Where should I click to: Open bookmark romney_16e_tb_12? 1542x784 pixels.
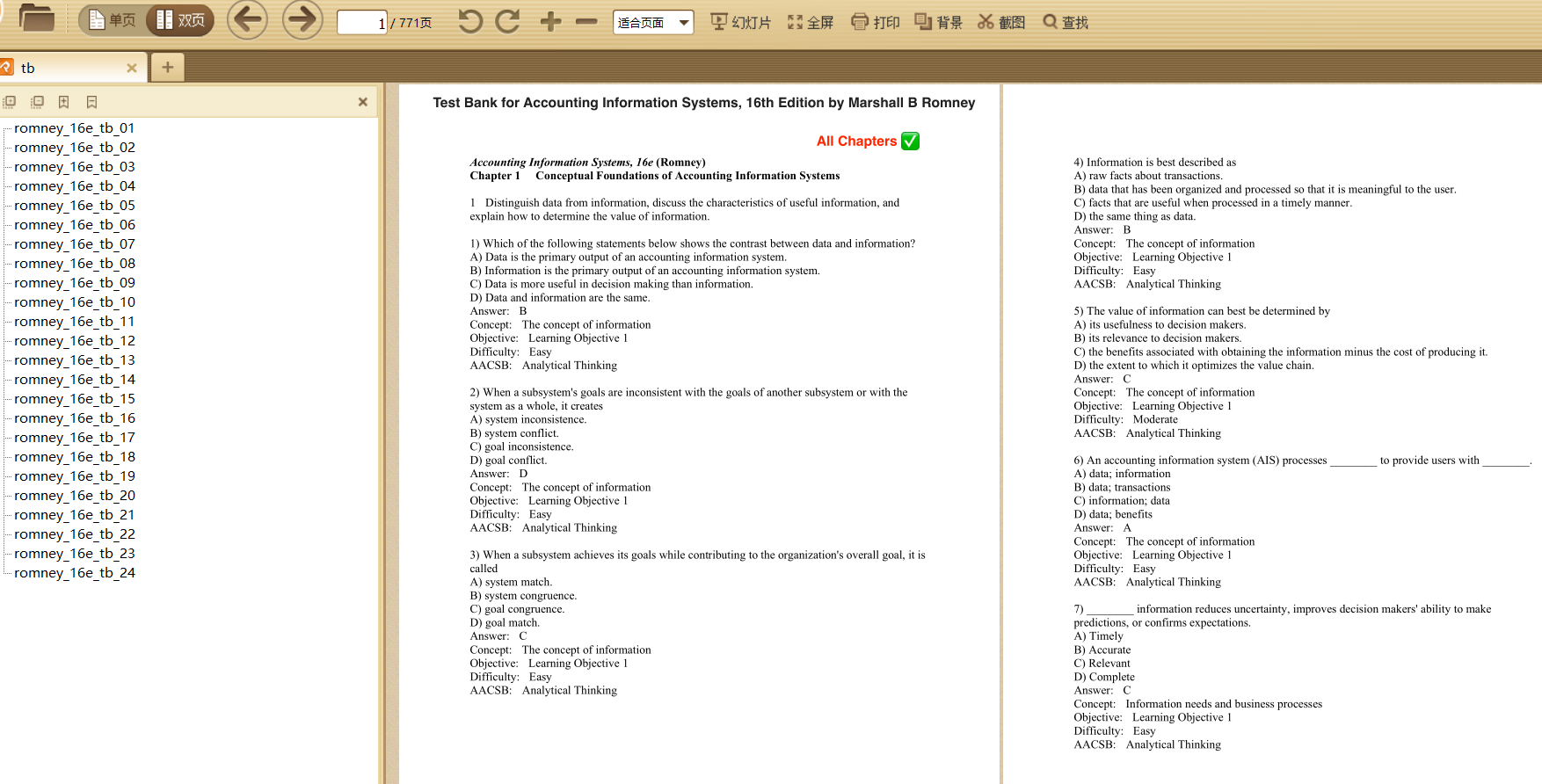click(x=75, y=341)
